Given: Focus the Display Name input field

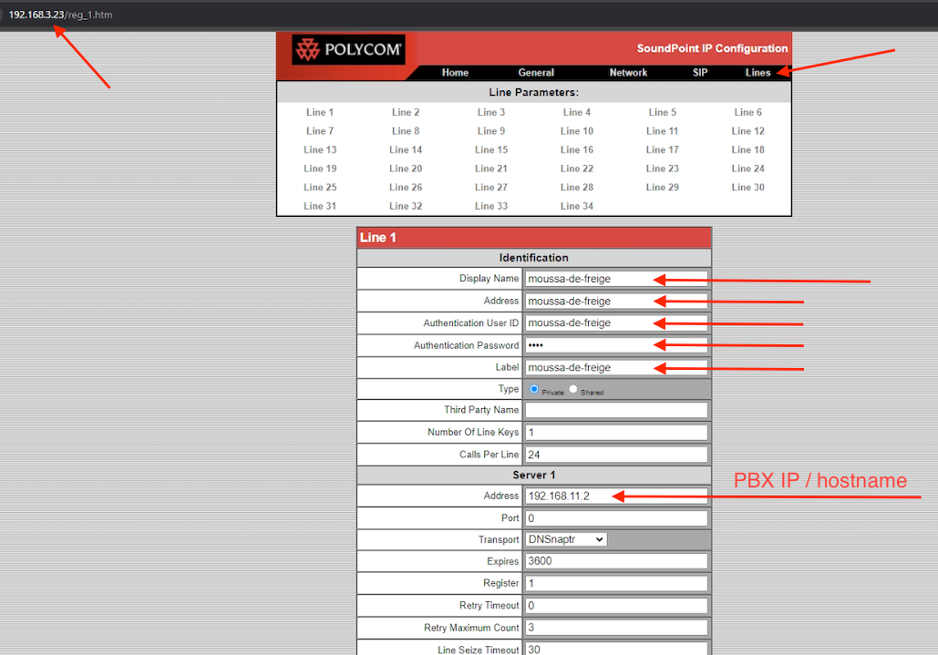Looking at the screenshot, I should pyautogui.click(x=616, y=279).
